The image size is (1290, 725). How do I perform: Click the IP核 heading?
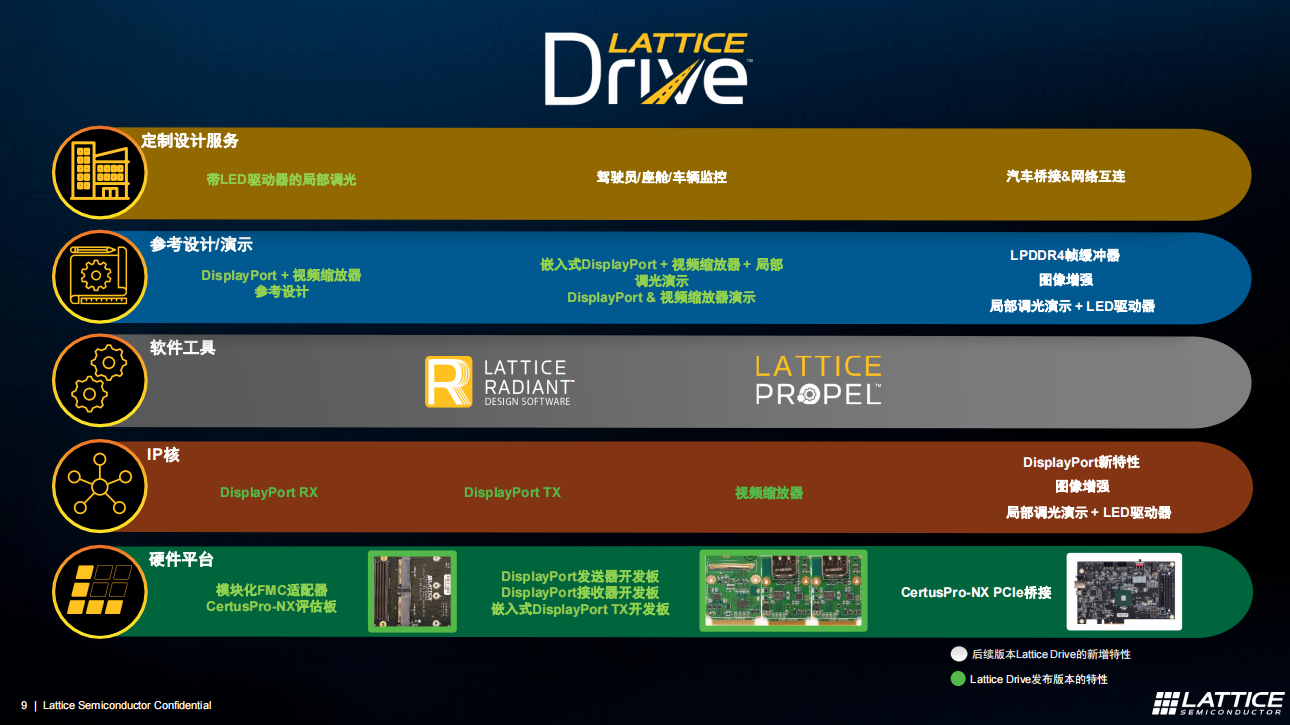163,454
